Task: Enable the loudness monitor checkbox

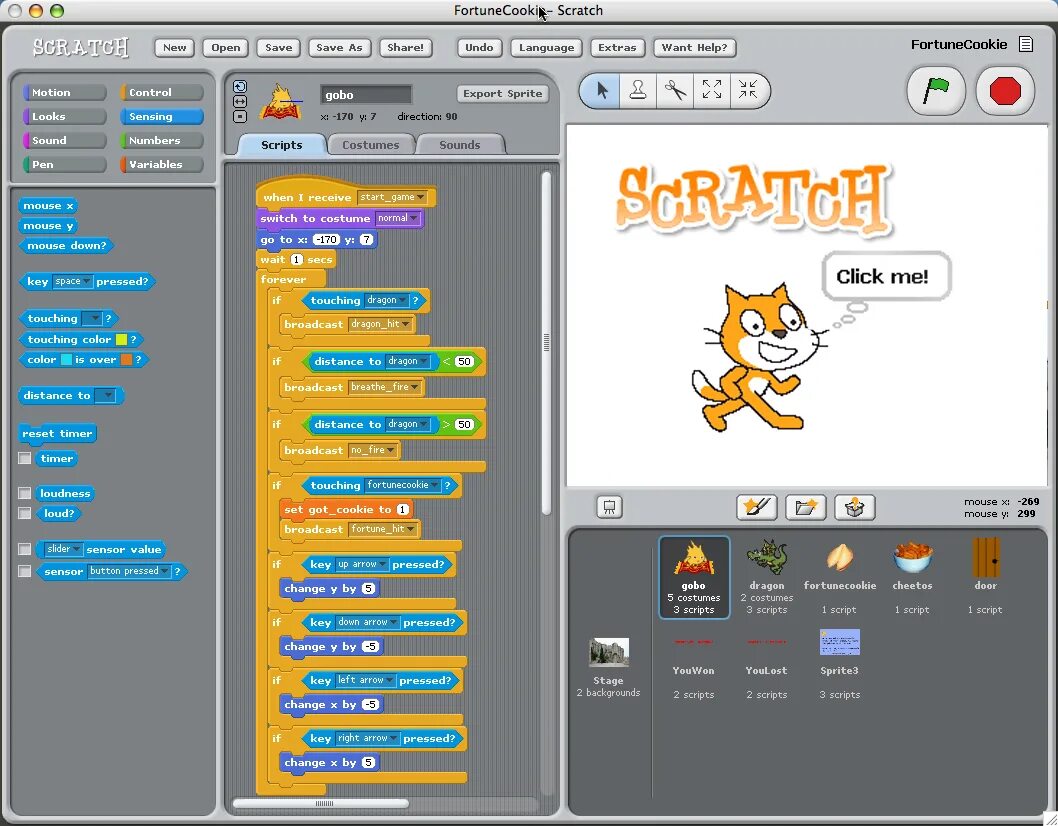Action: tap(25, 493)
